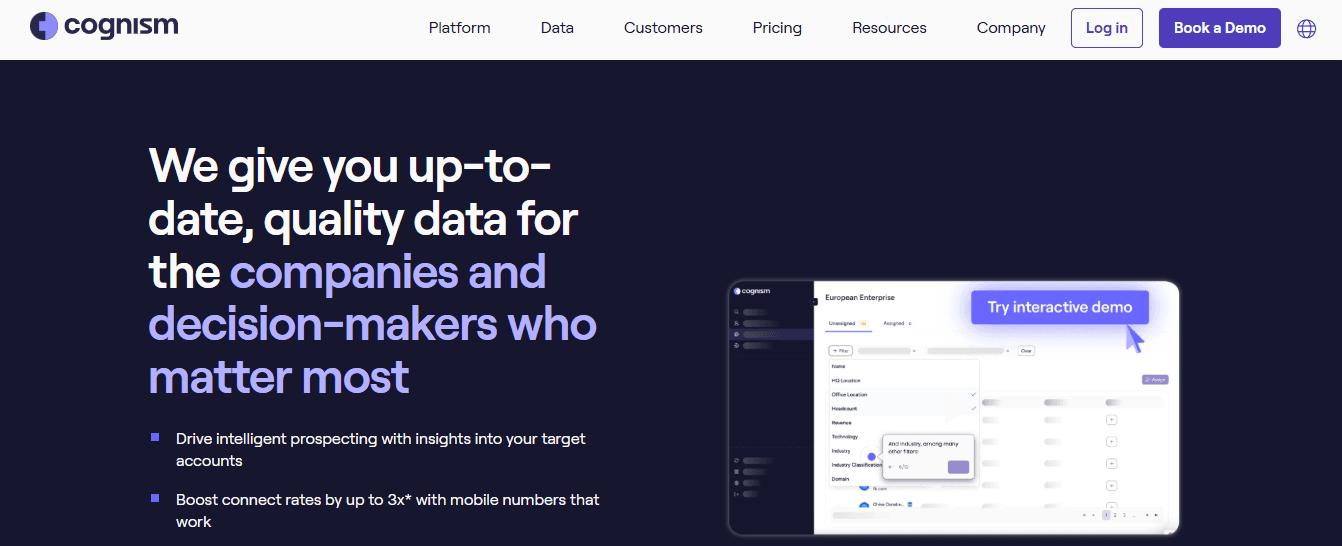Click the 'Boost connect rates' bullet text
The image size is (1342, 546).
coord(388,510)
